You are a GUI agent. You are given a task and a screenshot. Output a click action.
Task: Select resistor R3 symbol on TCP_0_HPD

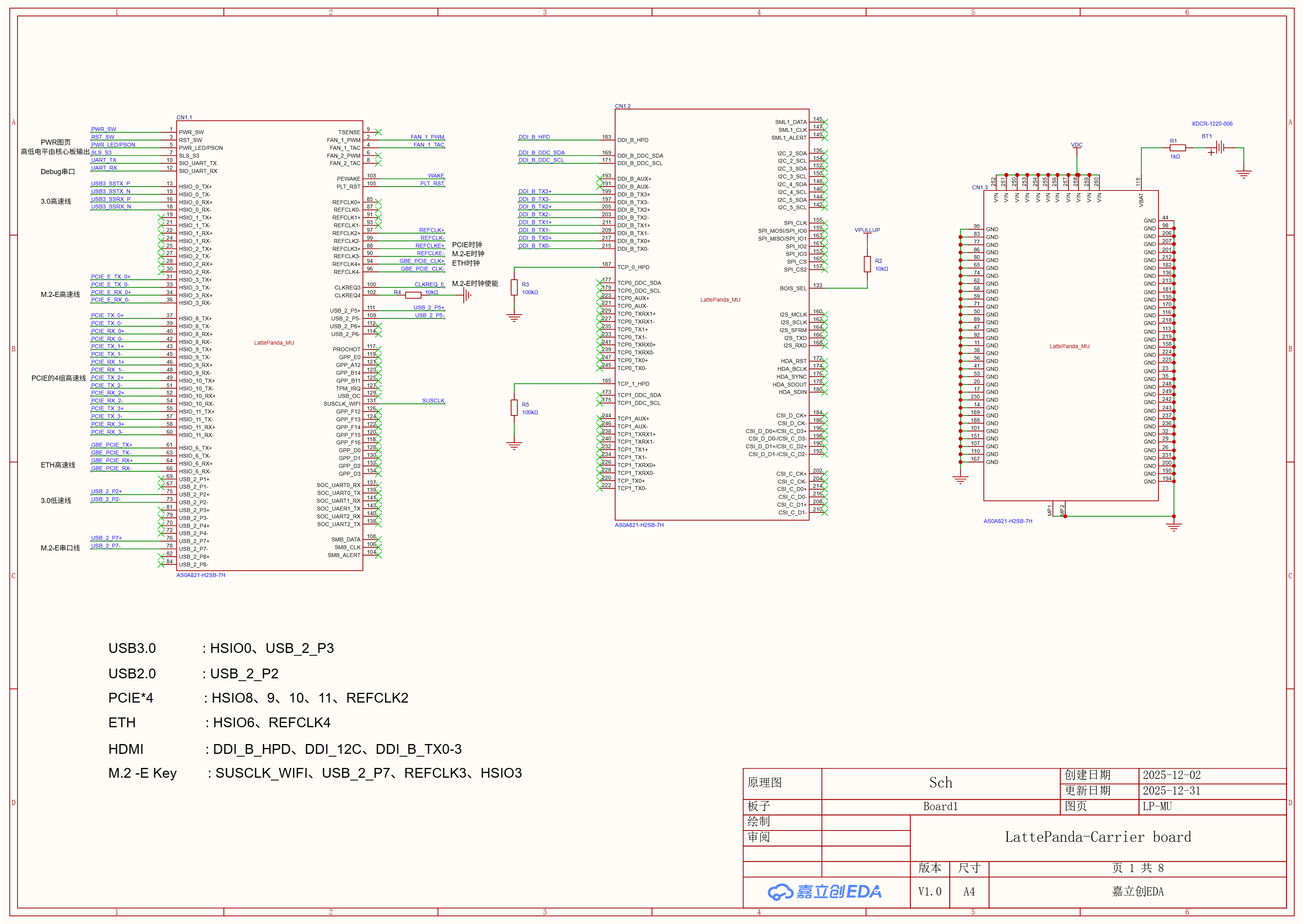(x=514, y=287)
